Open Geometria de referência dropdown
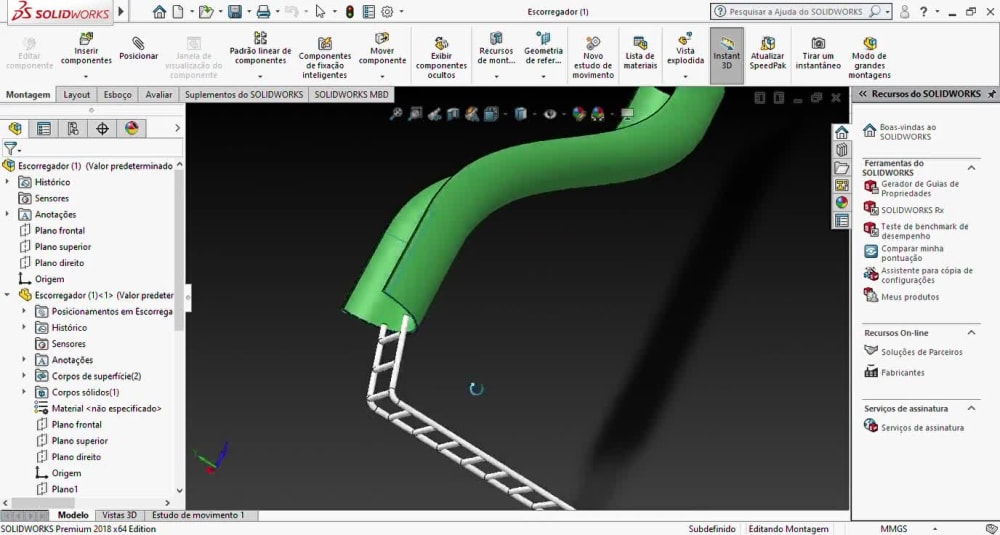 (543, 77)
